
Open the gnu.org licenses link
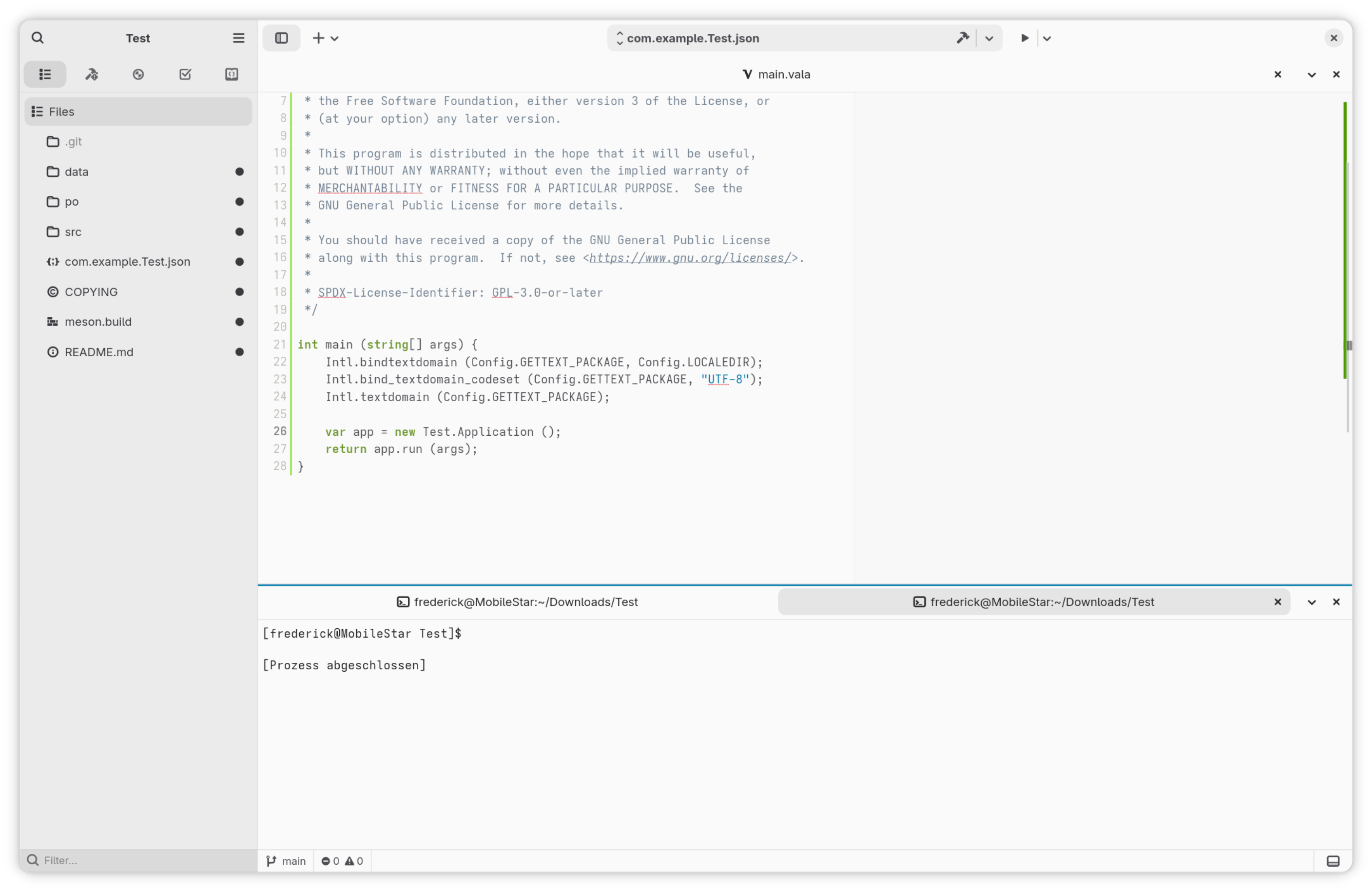click(x=690, y=258)
